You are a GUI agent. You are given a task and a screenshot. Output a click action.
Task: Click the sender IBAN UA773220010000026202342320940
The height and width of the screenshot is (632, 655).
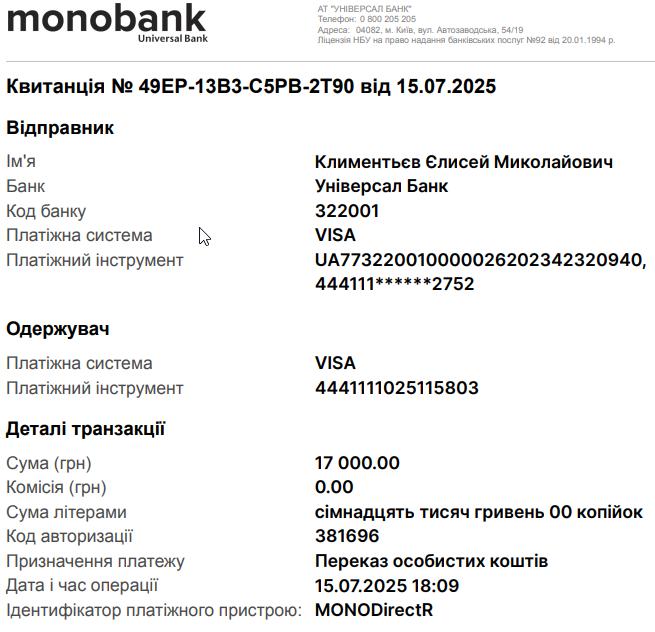tap(480, 260)
